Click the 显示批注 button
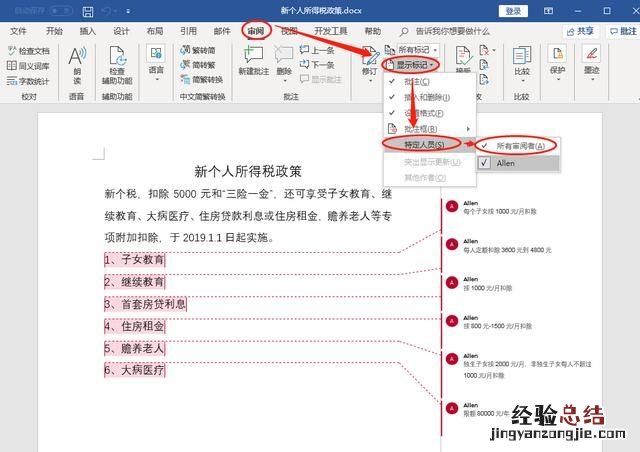The width and height of the screenshot is (640, 452). tap(321, 79)
